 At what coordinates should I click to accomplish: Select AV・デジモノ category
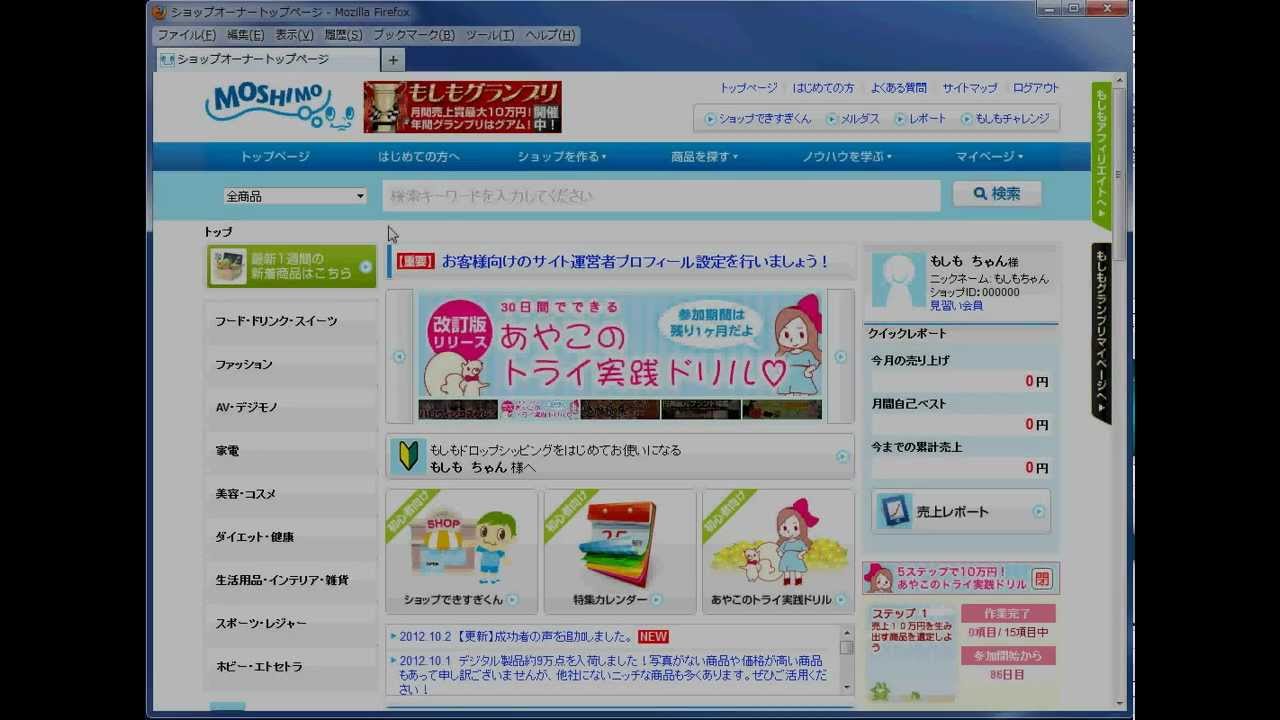click(291, 407)
